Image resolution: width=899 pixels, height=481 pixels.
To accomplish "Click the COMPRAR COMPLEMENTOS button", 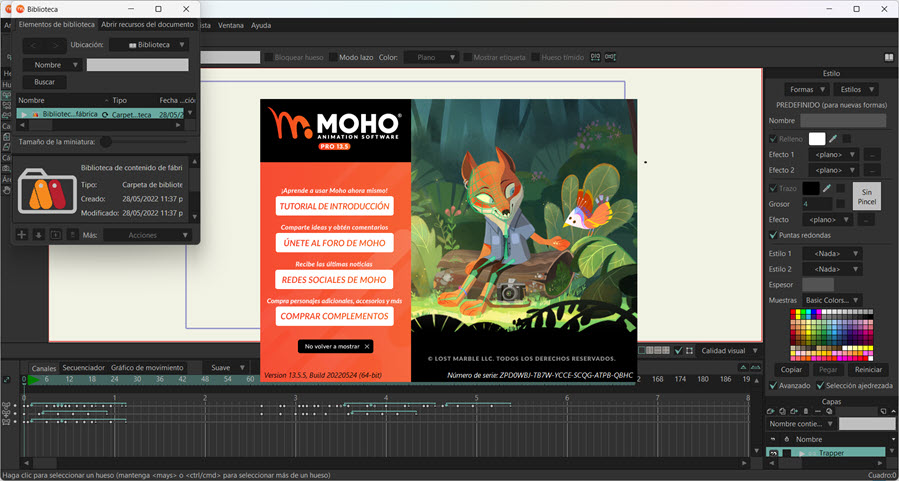I will click(x=334, y=316).
